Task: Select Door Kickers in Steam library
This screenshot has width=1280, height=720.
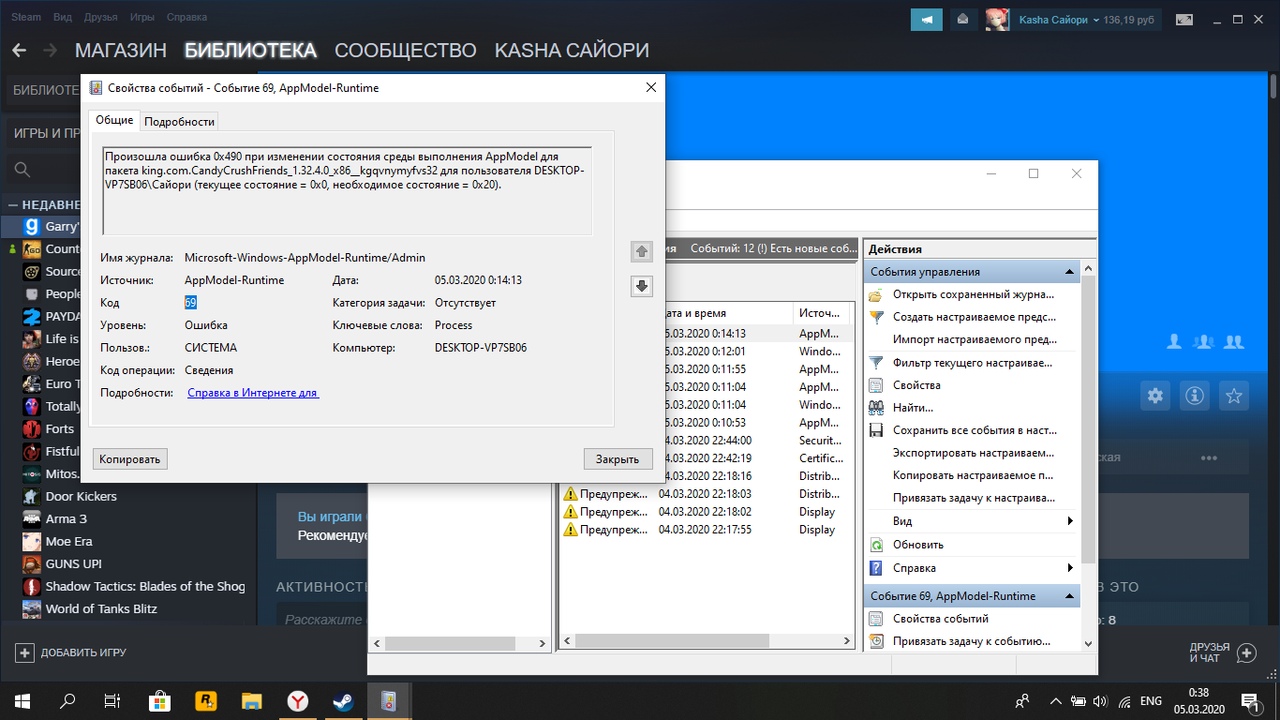Action: click(81, 496)
